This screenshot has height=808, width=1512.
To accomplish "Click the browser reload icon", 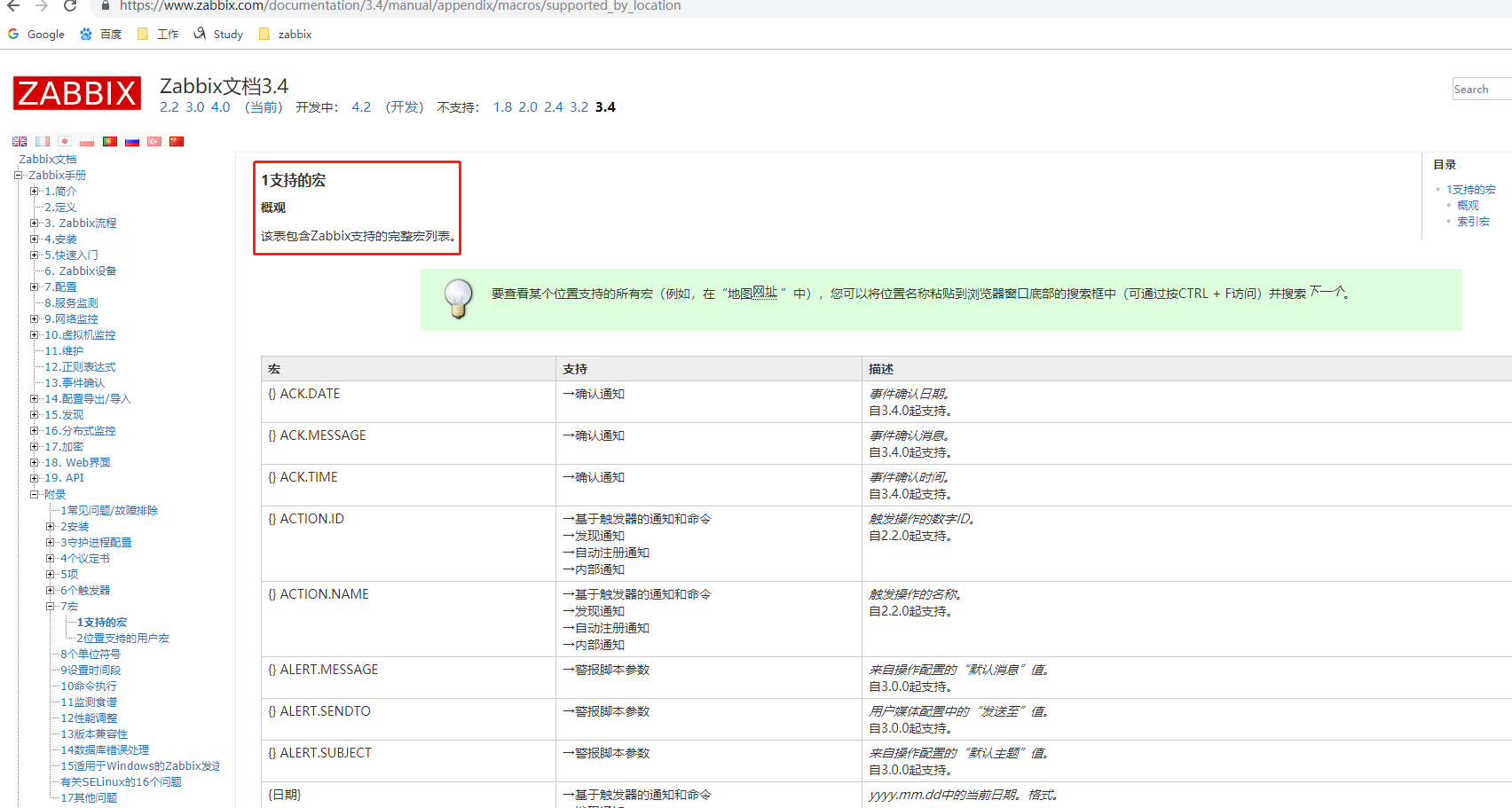I will pyautogui.click(x=70, y=5).
